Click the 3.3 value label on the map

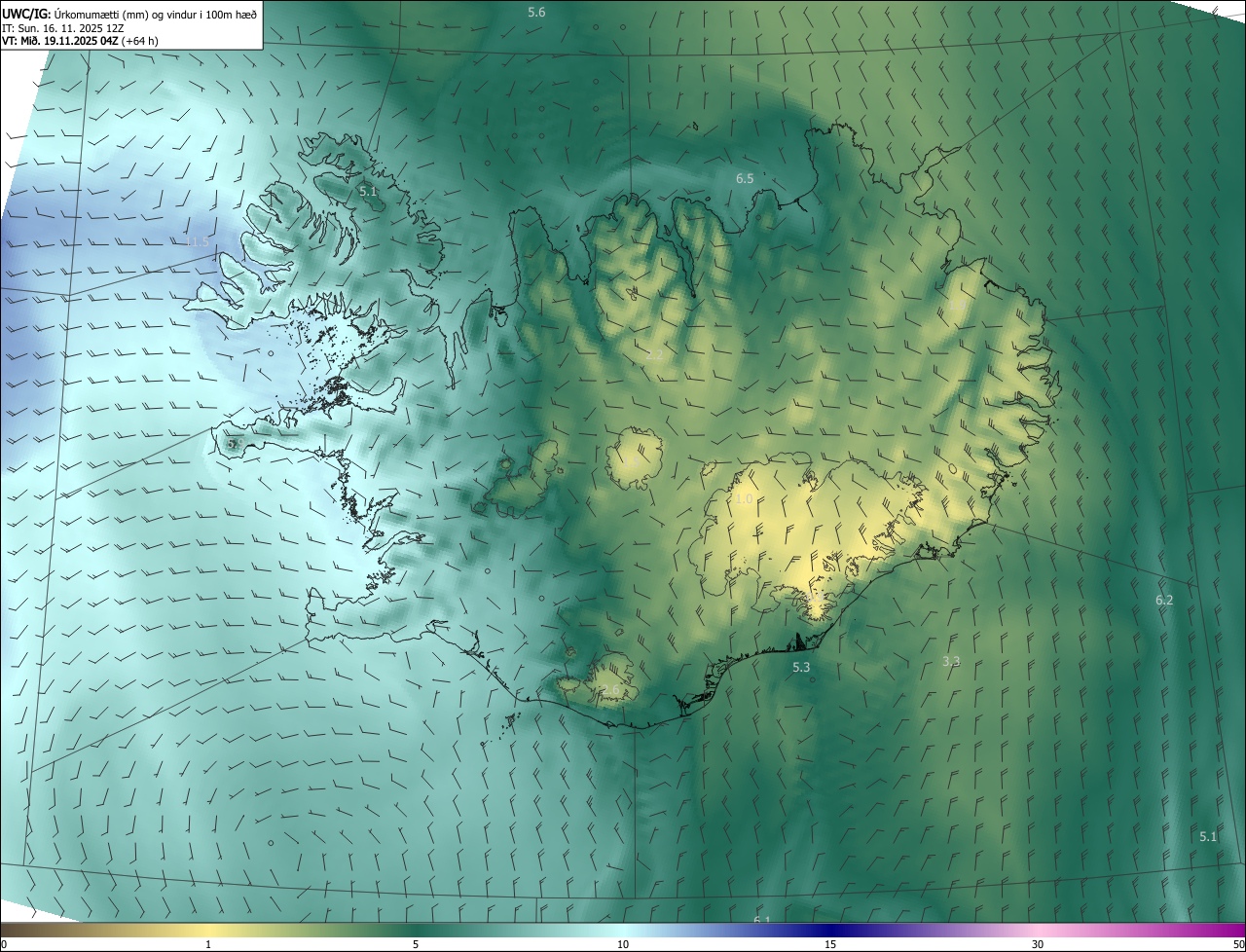(951, 661)
